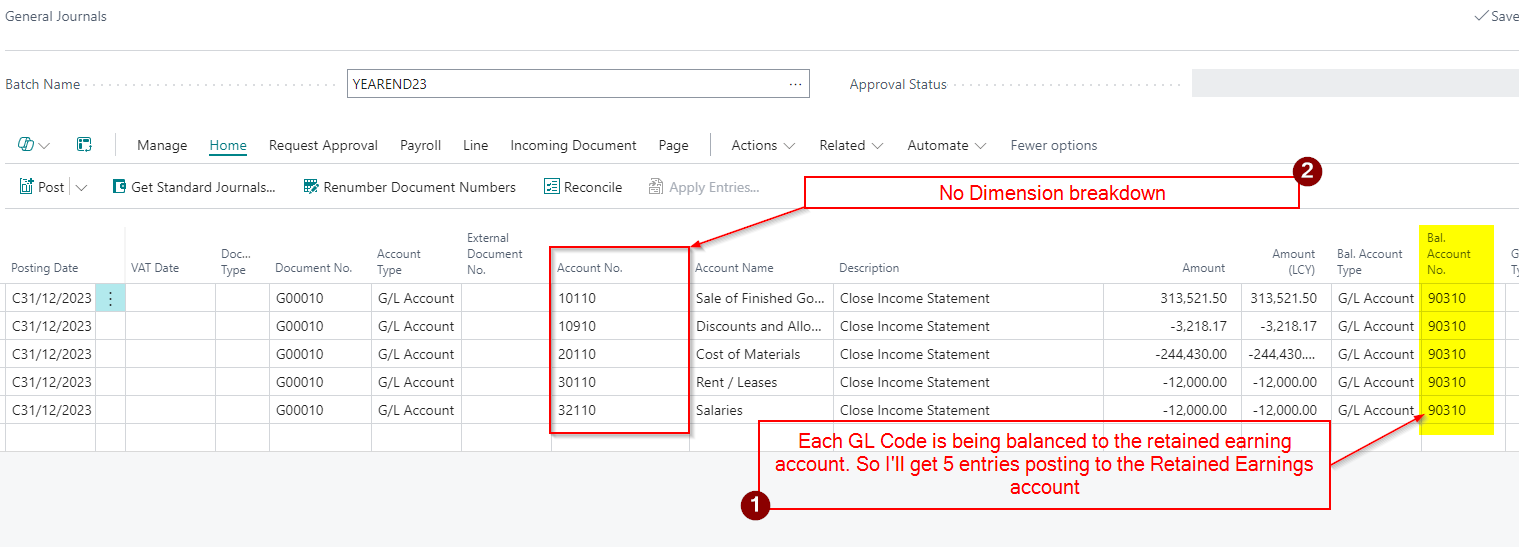Open row options three-dot menu

(110, 298)
